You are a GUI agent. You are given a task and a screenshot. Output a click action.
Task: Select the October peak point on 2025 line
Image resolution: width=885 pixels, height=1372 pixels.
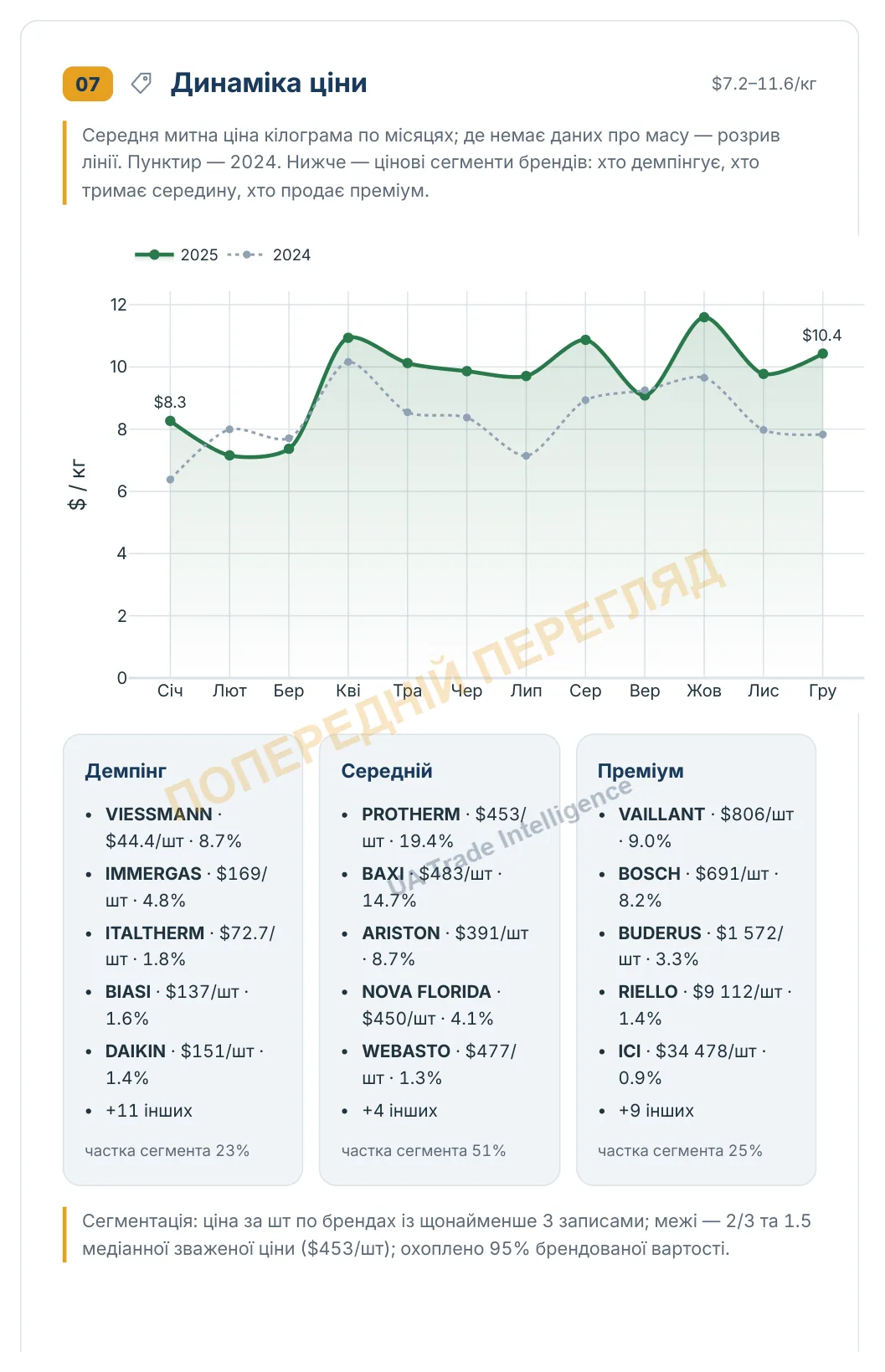pyautogui.click(x=704, y=317)
